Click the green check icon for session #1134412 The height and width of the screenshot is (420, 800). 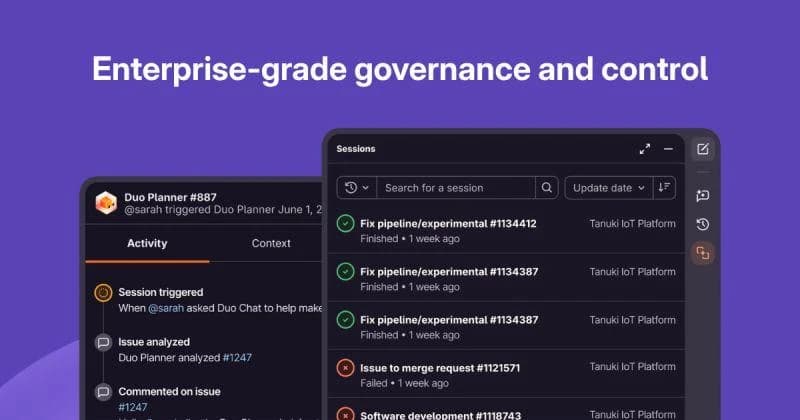(x=345, y=224)
